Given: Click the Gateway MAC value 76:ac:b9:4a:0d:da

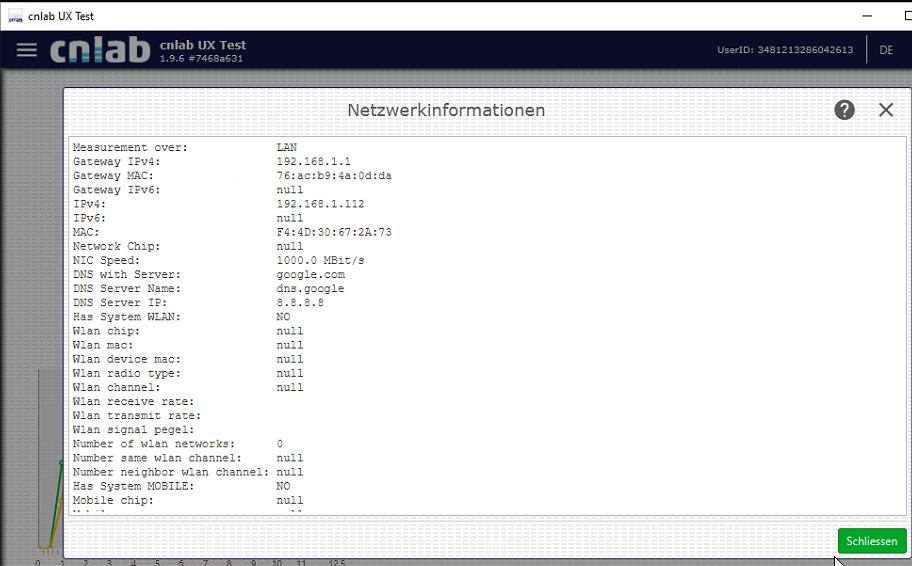Looking at the screenshot, I should point(334,176).
